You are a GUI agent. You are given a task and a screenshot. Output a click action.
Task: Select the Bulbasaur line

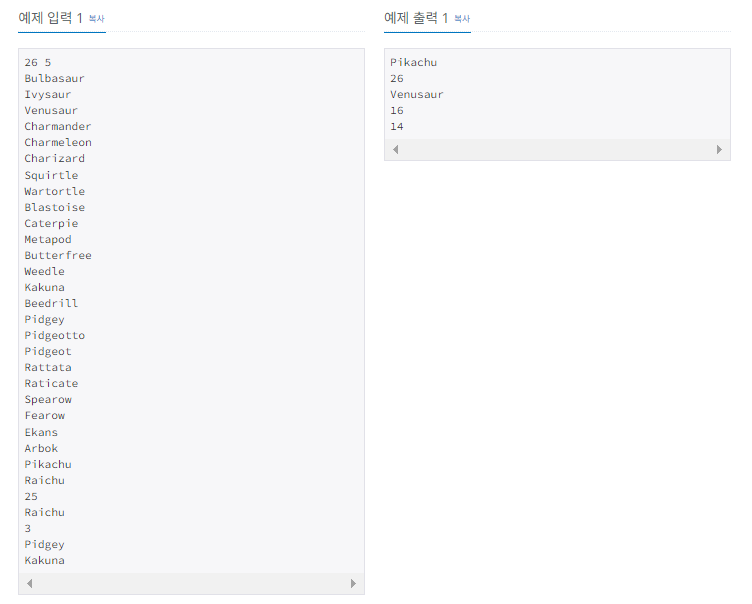point(55,78)
